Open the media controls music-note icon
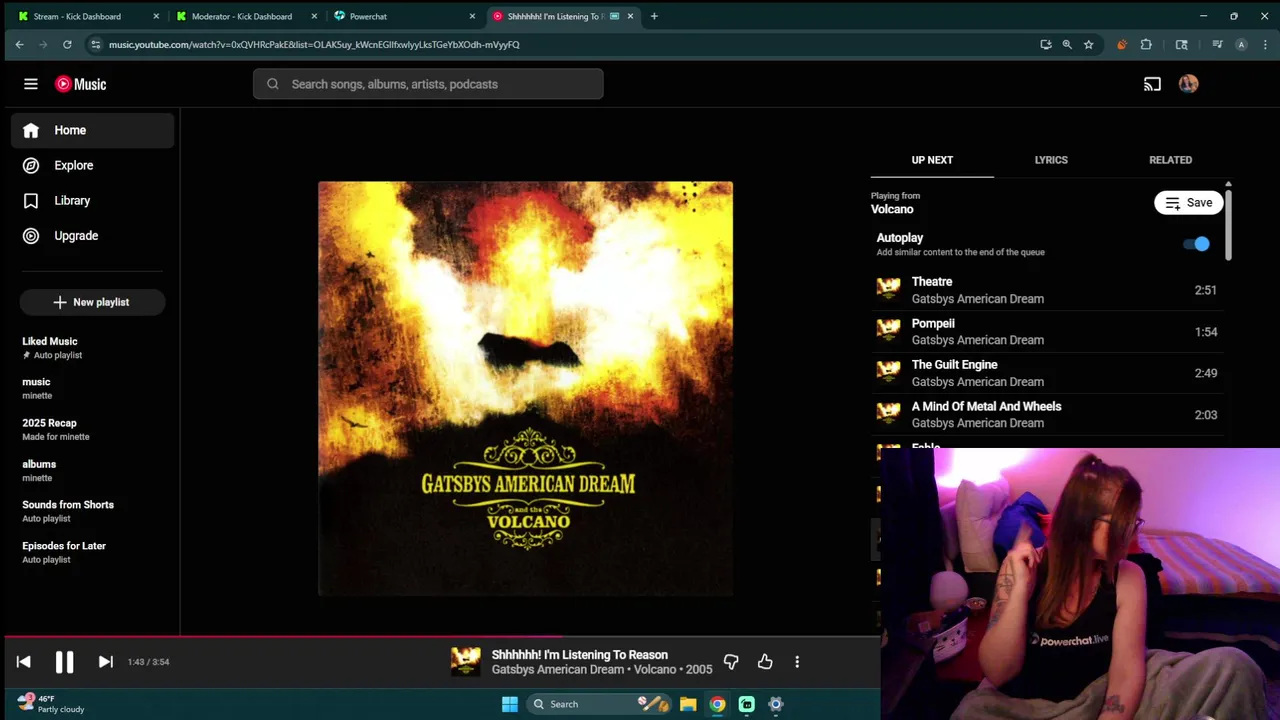Viewport: 1280px width, 720px height. [1217, 44]
